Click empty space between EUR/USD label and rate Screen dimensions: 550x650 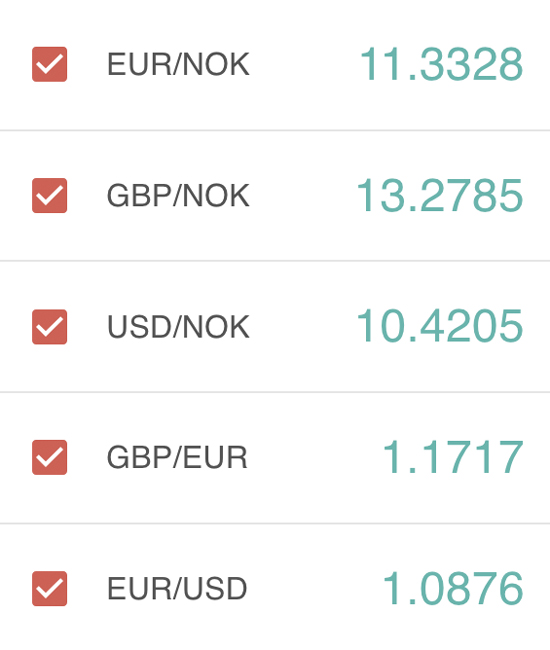[315, 588]
